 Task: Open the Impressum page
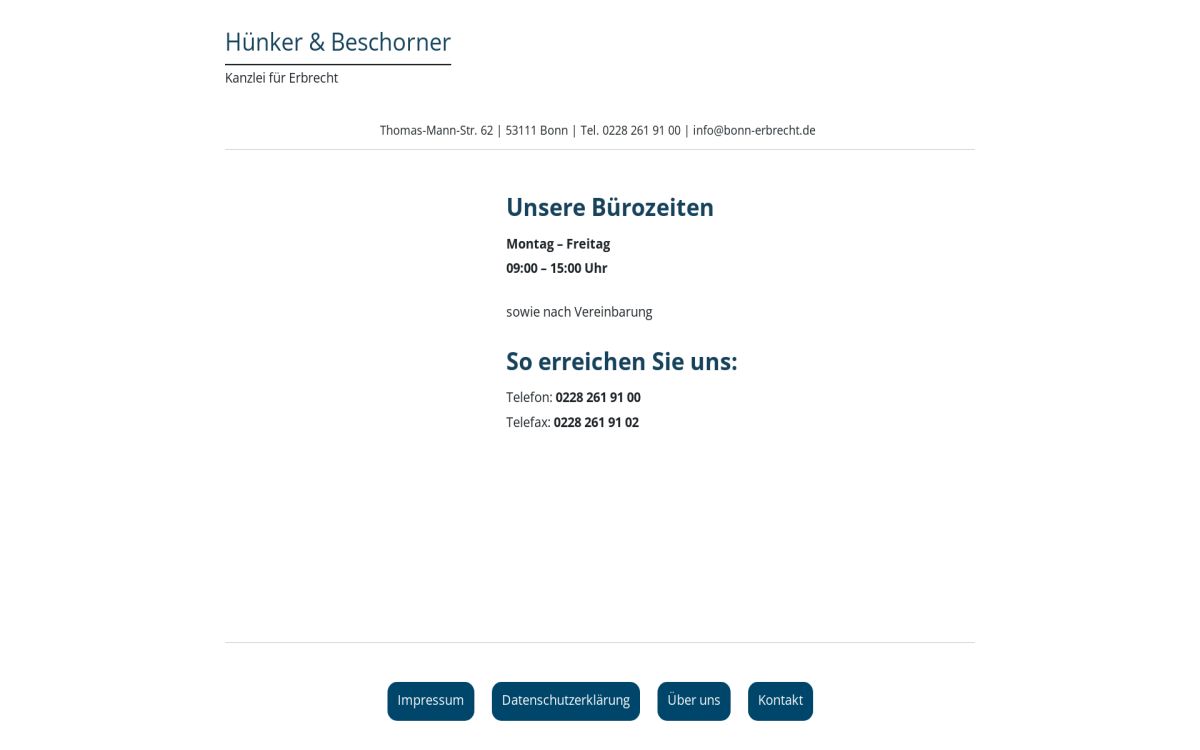pyautogui.click(x=430, y=700)
